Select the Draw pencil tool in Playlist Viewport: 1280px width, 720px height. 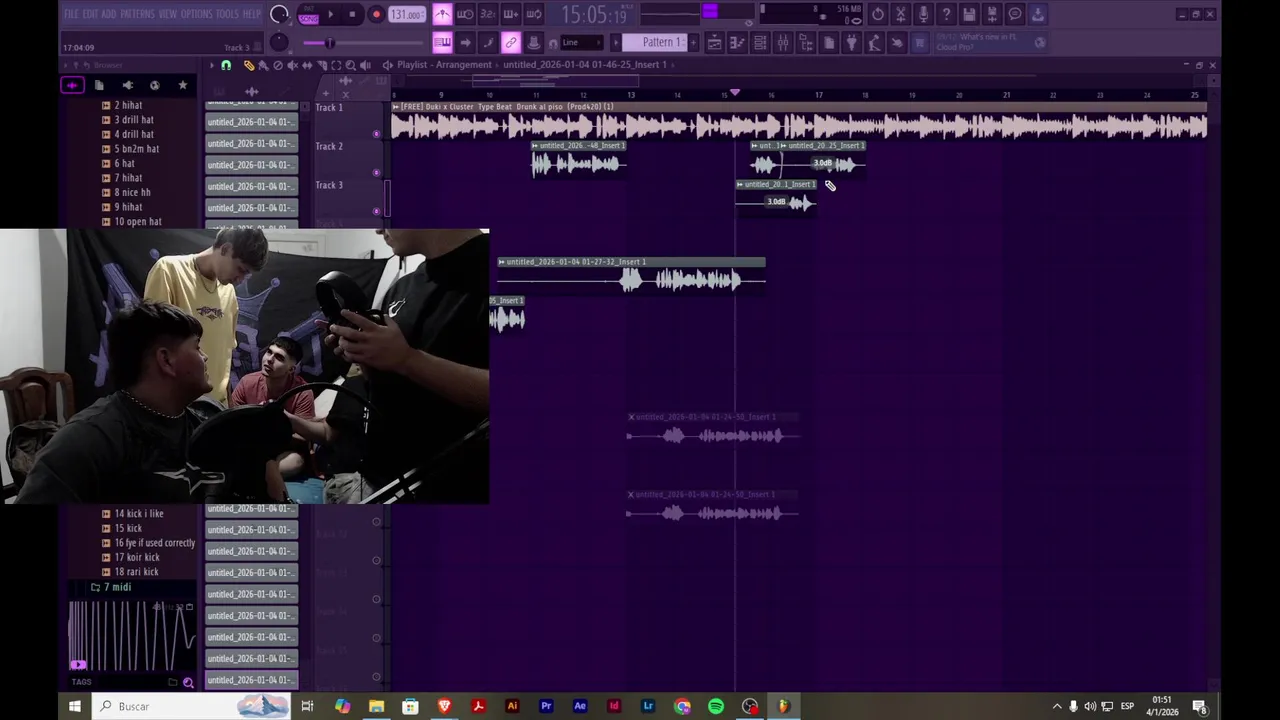249,65
